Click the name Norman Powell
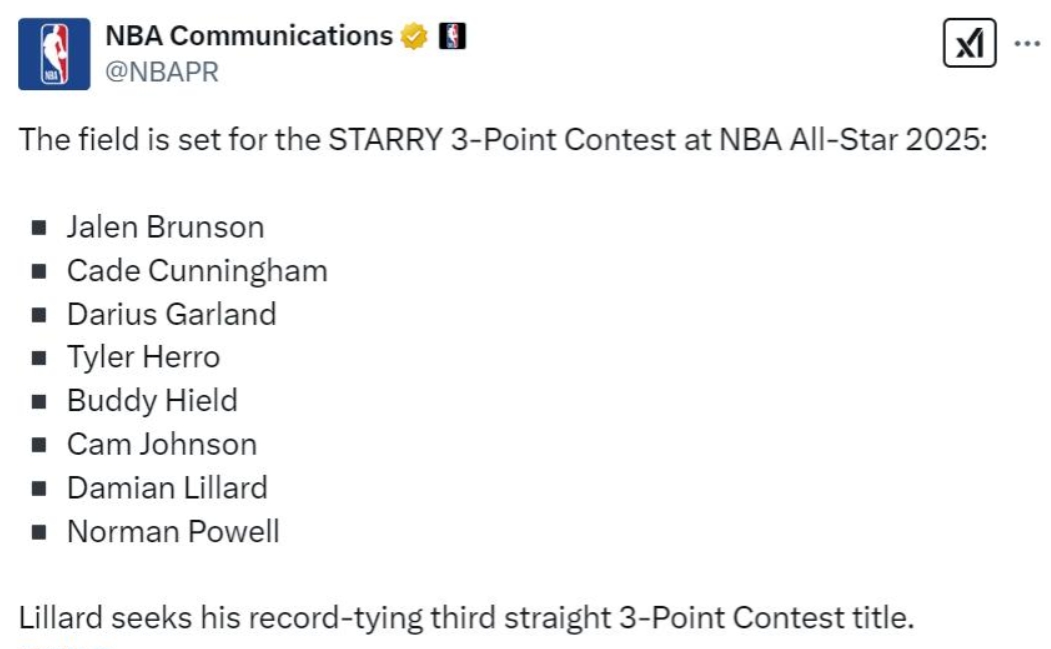Image resolution: width=1051 pixels, height=649 pixels. (173, 531)
